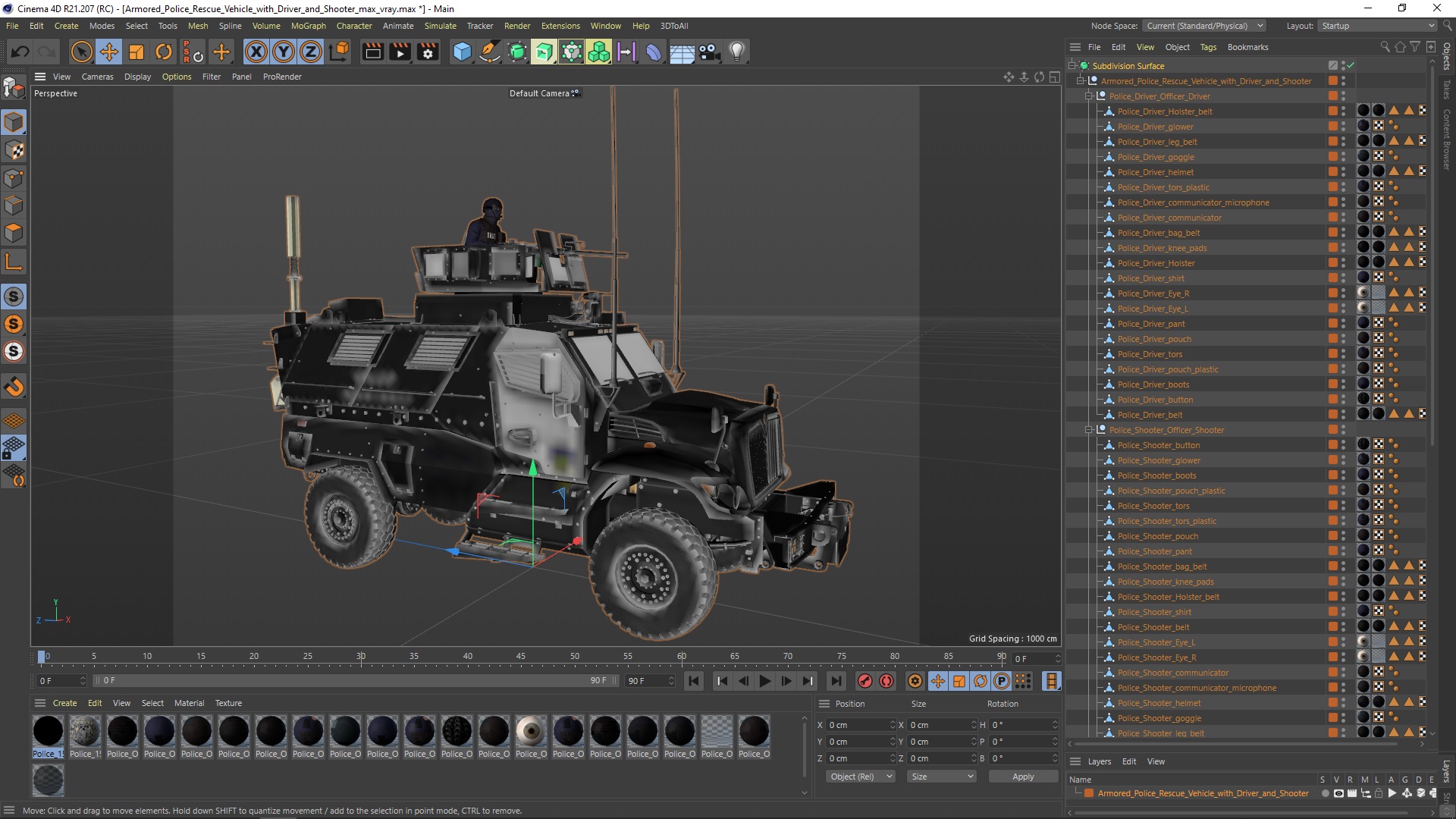Open the material manager Texture menu
The image size is (1456, 819).
tap(228, 703)
